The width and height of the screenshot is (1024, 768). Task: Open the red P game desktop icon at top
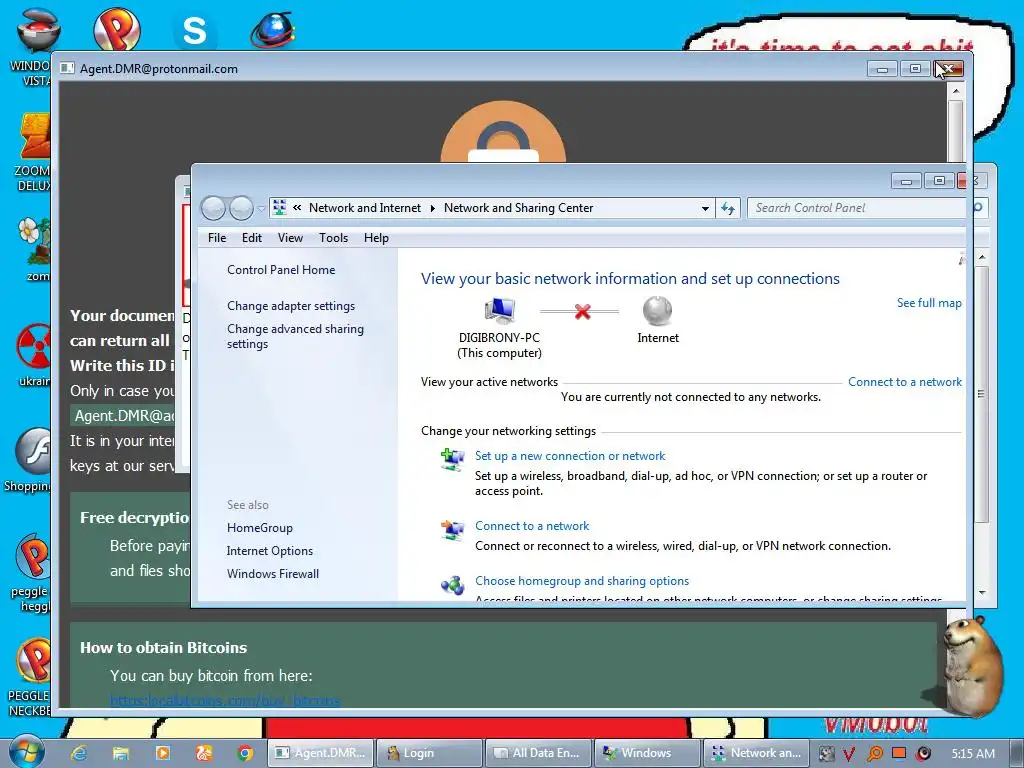116,29
